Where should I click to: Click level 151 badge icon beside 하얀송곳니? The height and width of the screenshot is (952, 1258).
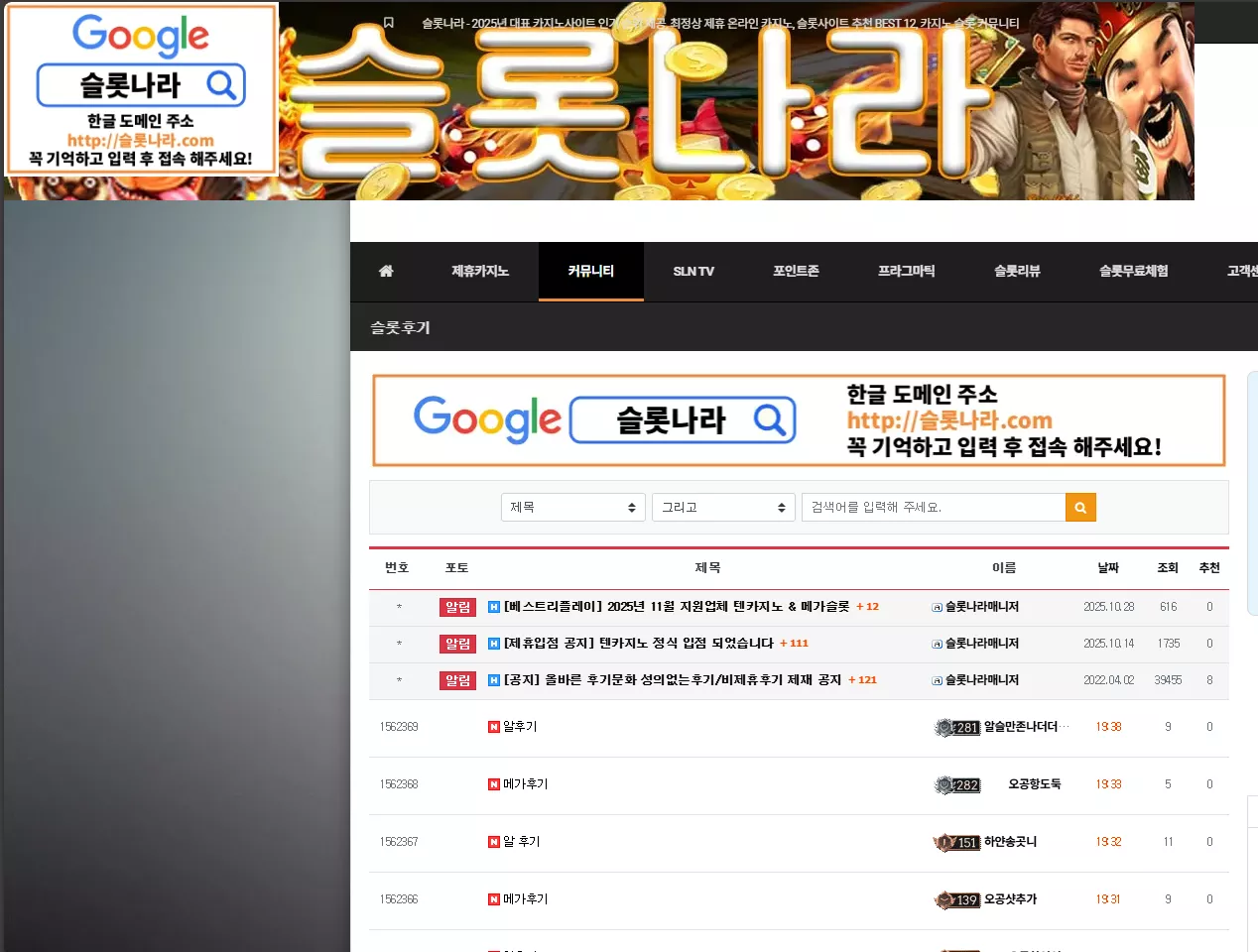(957, 843)
